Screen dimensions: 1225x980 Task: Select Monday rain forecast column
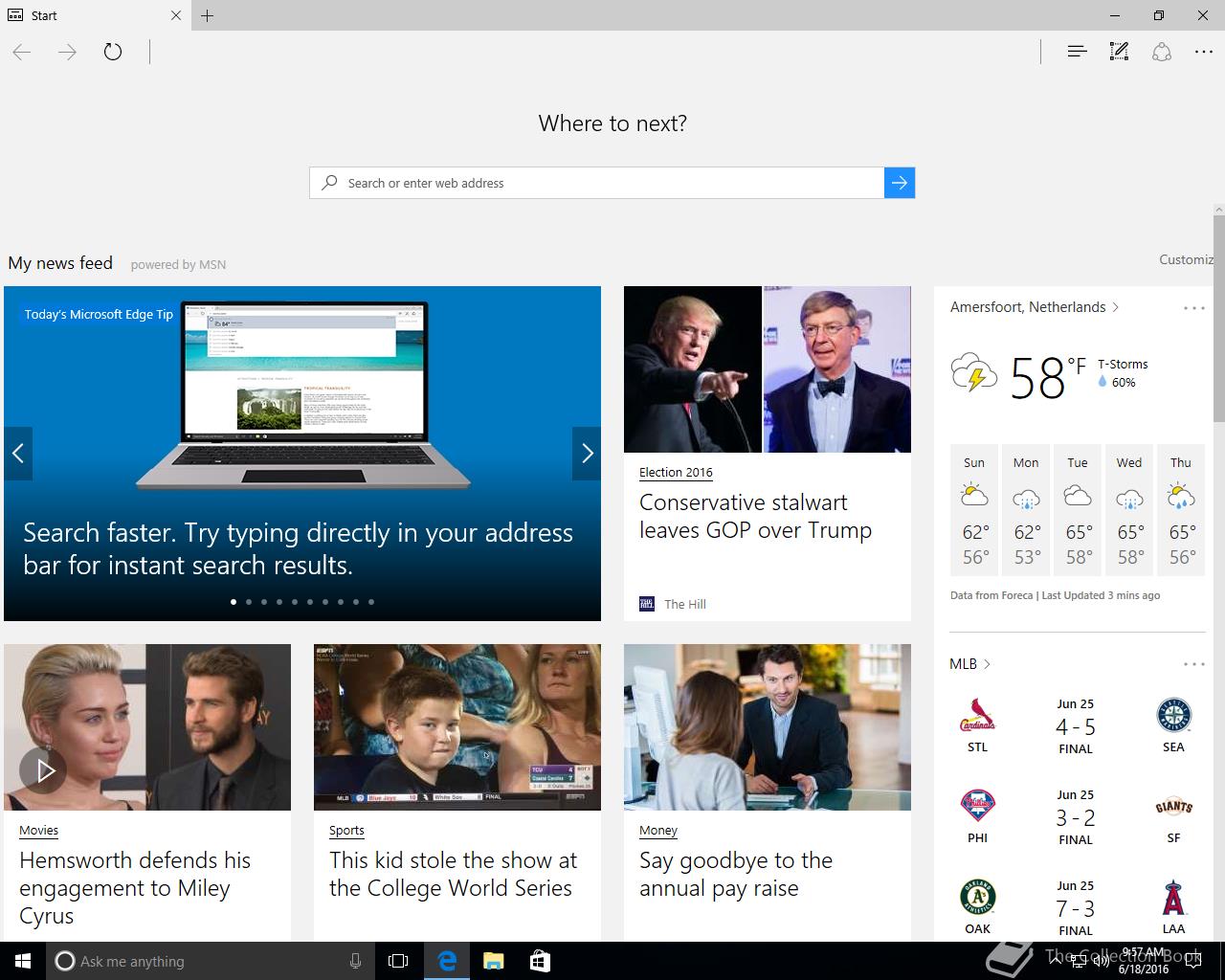(x=1026, y=510)
